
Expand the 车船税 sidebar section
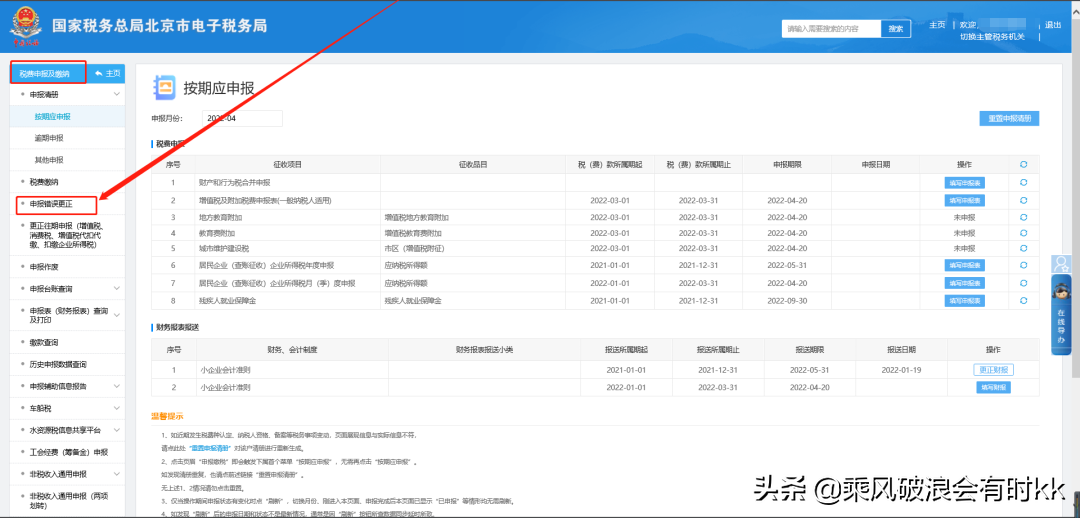click(116, 408)
